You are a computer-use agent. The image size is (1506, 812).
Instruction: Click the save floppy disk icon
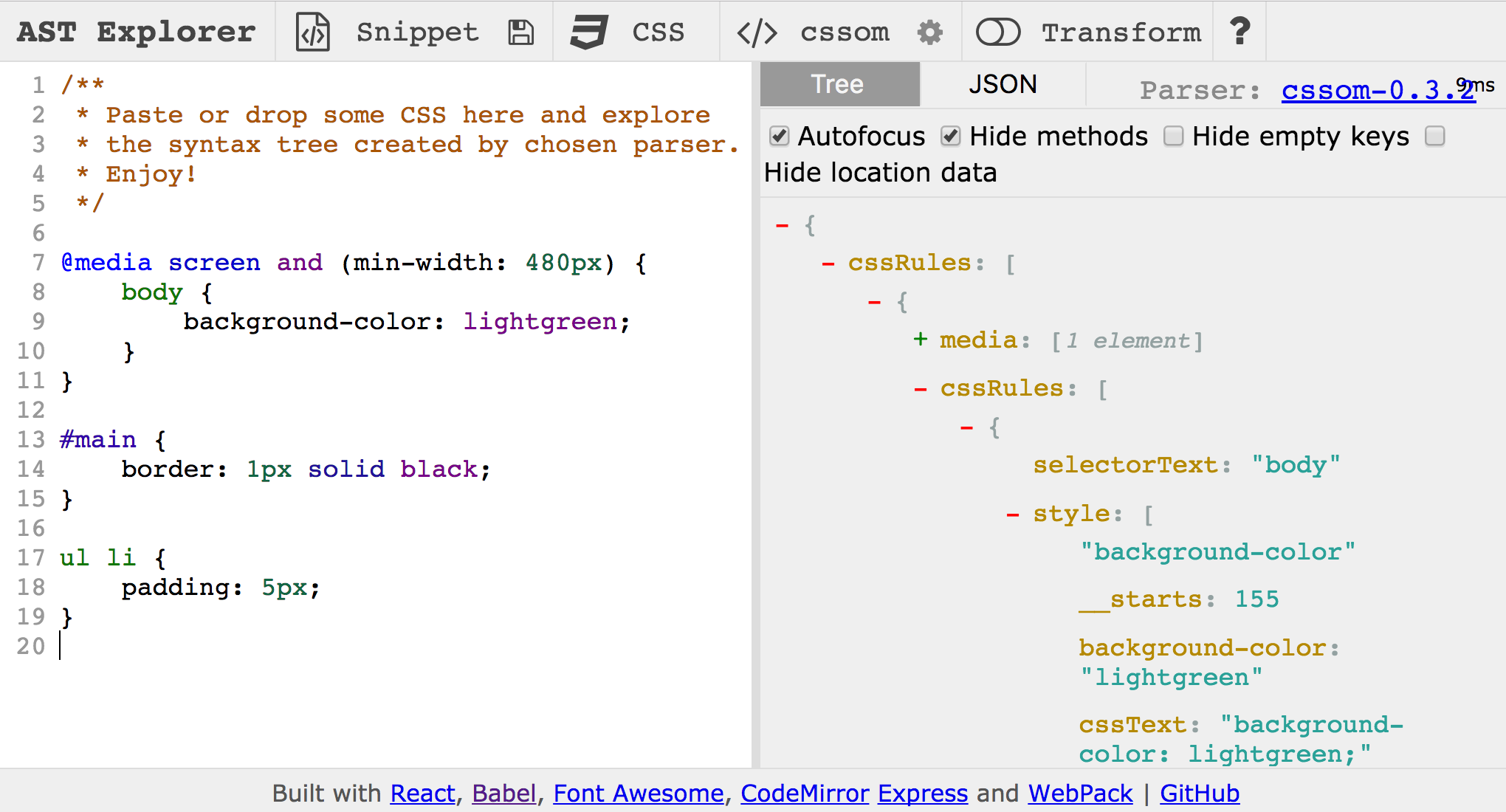[521, 32]
